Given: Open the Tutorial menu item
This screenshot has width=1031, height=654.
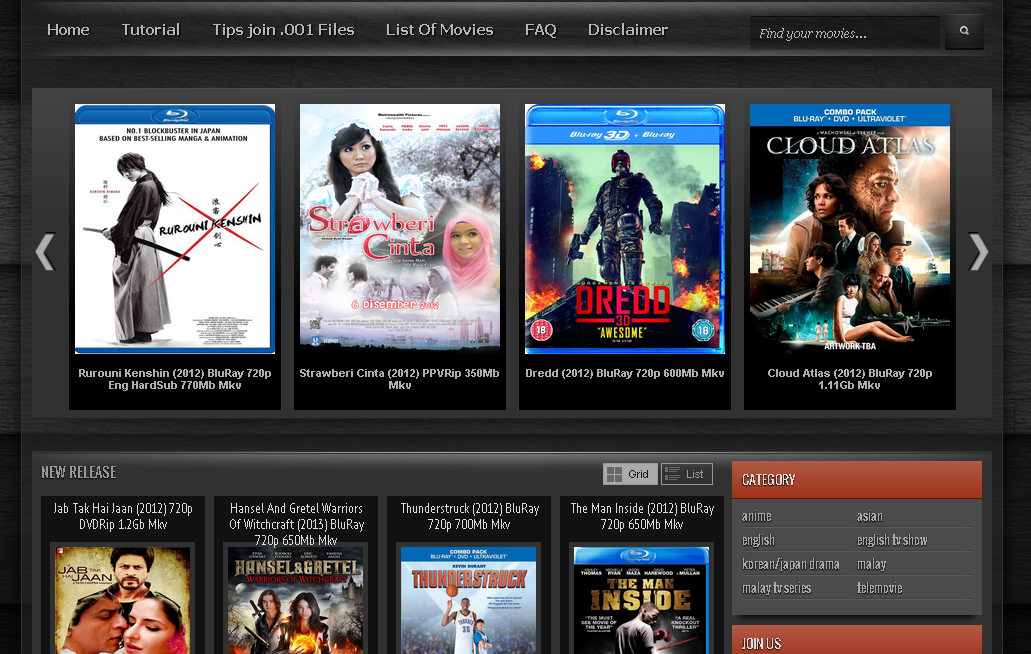Looking at the screenshot, I should (151, 30).
